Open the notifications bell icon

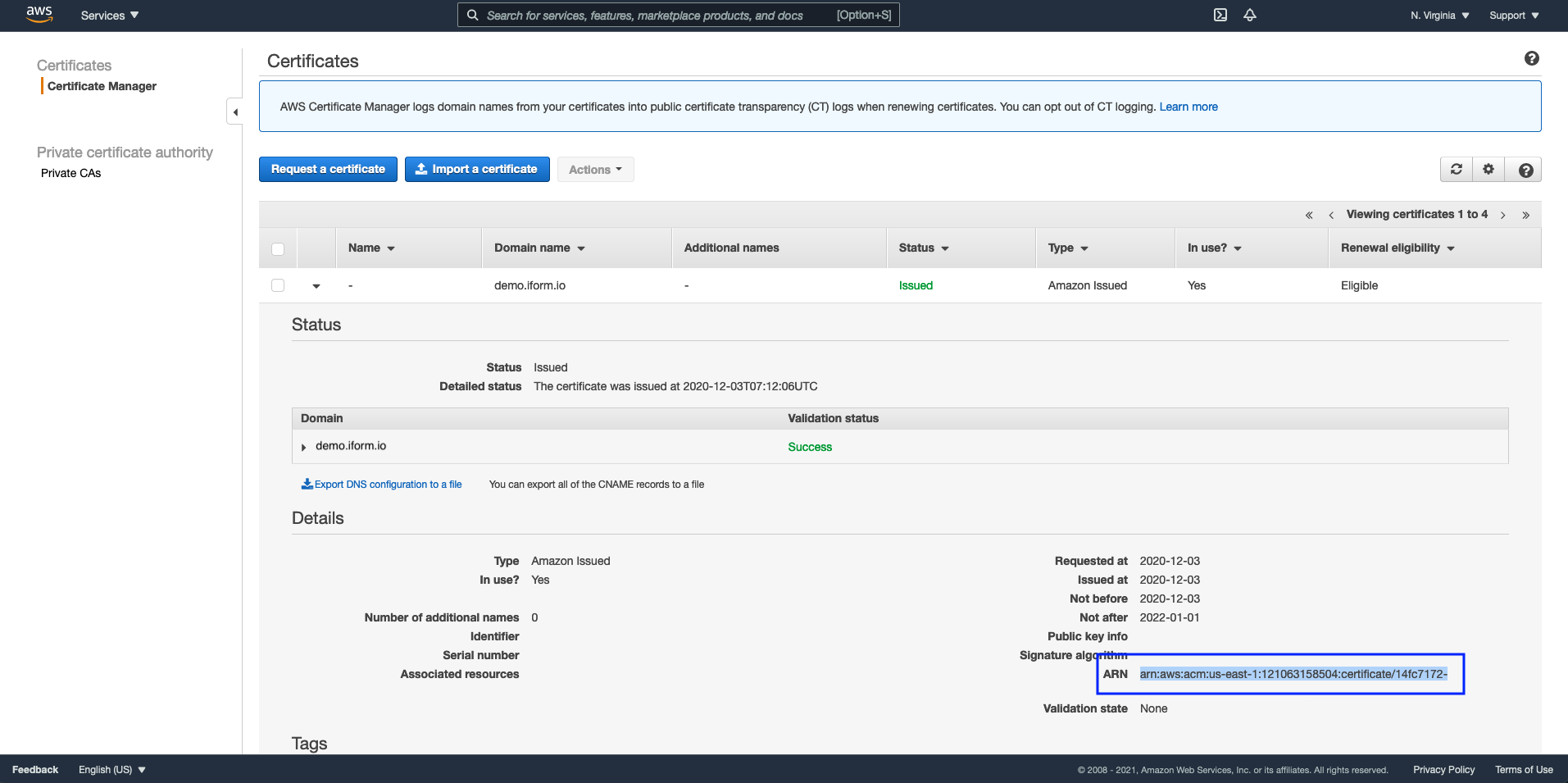1250,15
